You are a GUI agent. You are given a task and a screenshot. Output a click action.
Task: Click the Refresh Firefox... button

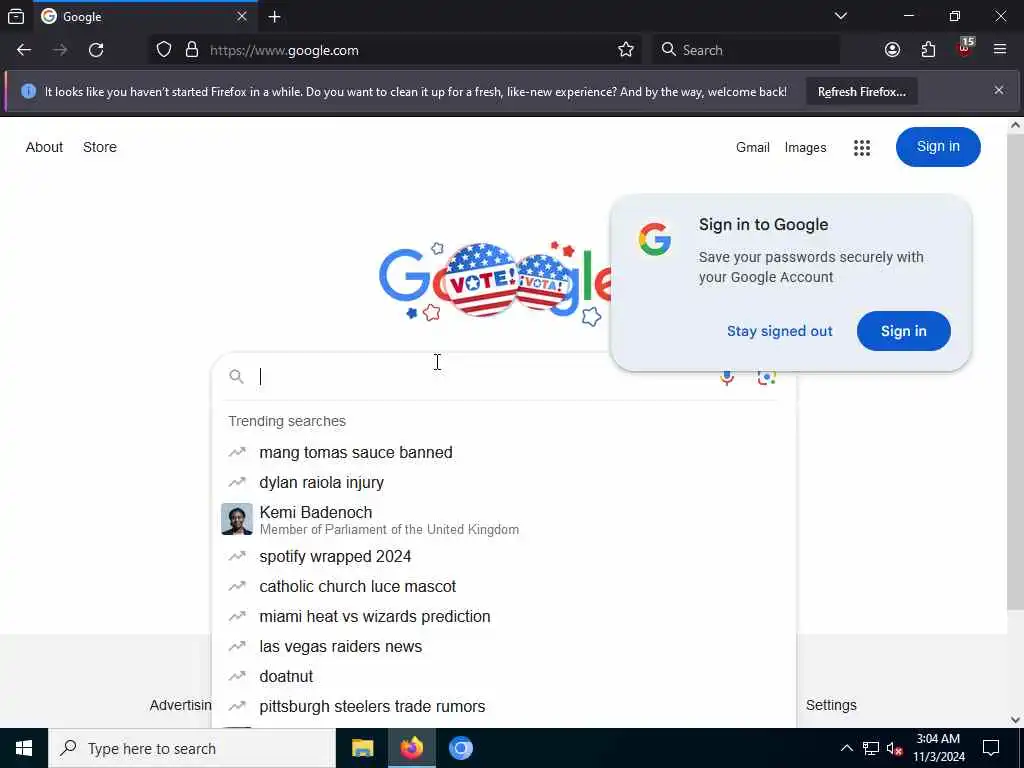click(861, 91)
